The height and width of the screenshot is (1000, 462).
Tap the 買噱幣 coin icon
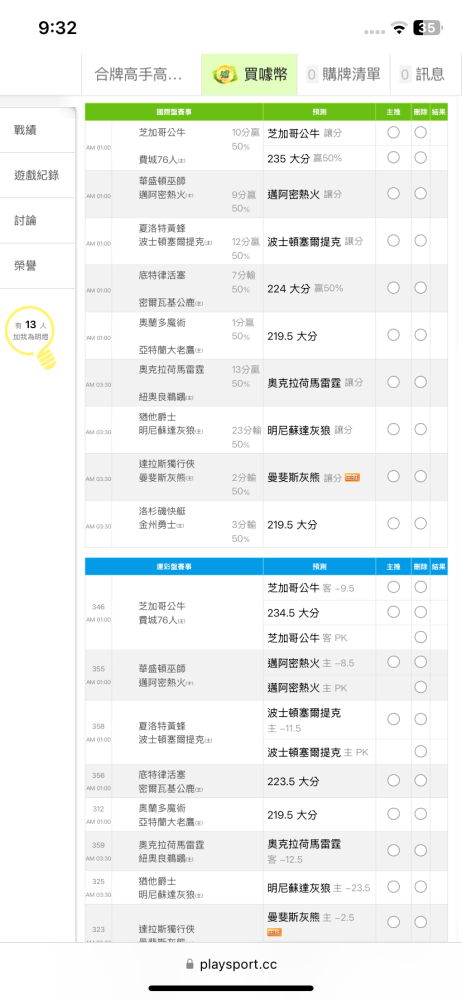pos(225,74)
